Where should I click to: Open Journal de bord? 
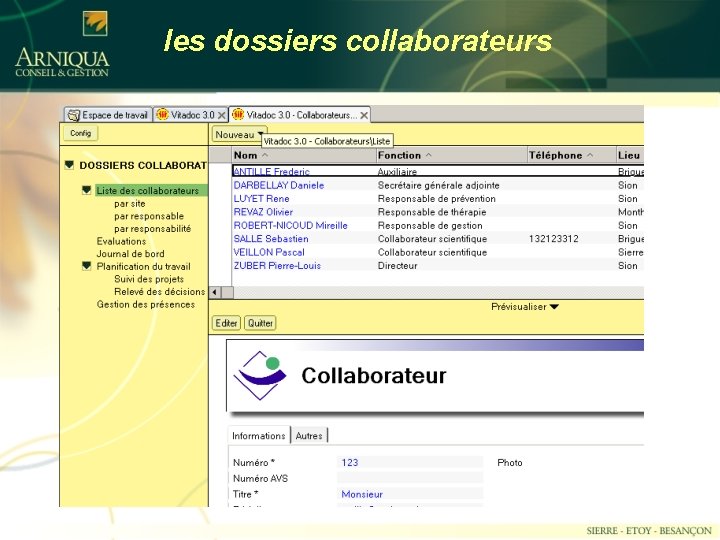130,253
